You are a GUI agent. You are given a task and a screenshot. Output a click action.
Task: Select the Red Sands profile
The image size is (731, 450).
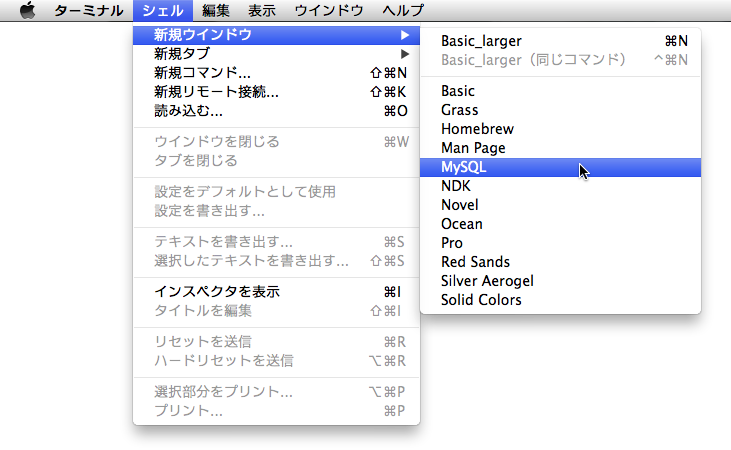pyautogui.click(x=560, y=262)
